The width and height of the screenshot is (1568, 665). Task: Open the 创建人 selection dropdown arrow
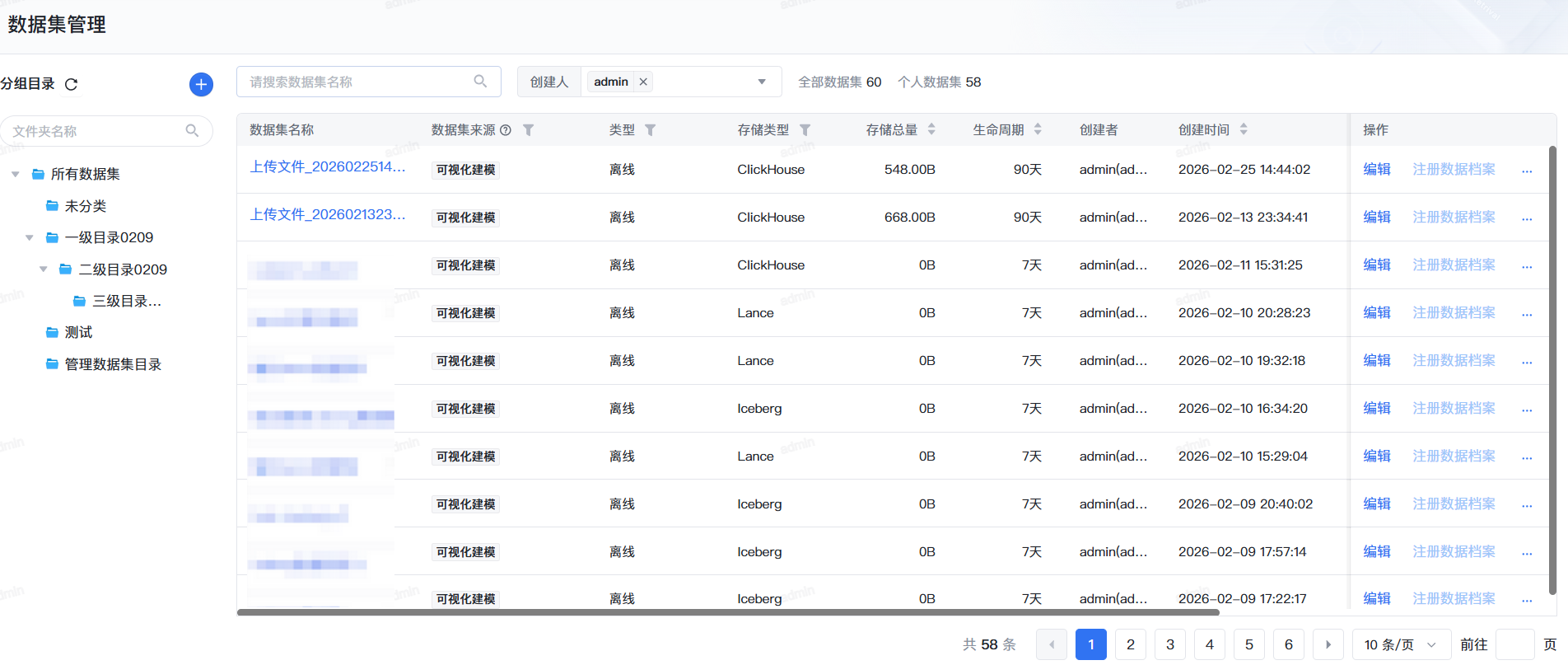(762, 82)
